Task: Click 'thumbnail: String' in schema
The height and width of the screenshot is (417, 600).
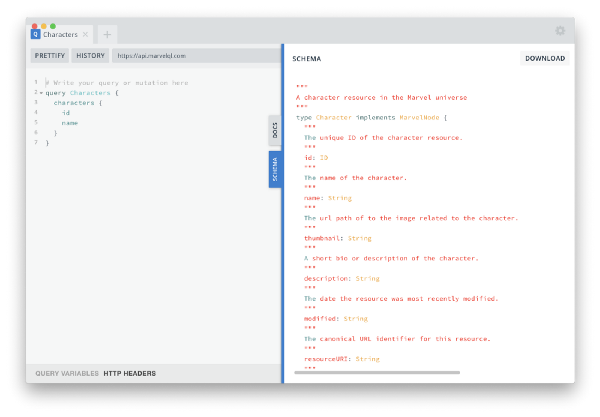Action: coord(338,238)
